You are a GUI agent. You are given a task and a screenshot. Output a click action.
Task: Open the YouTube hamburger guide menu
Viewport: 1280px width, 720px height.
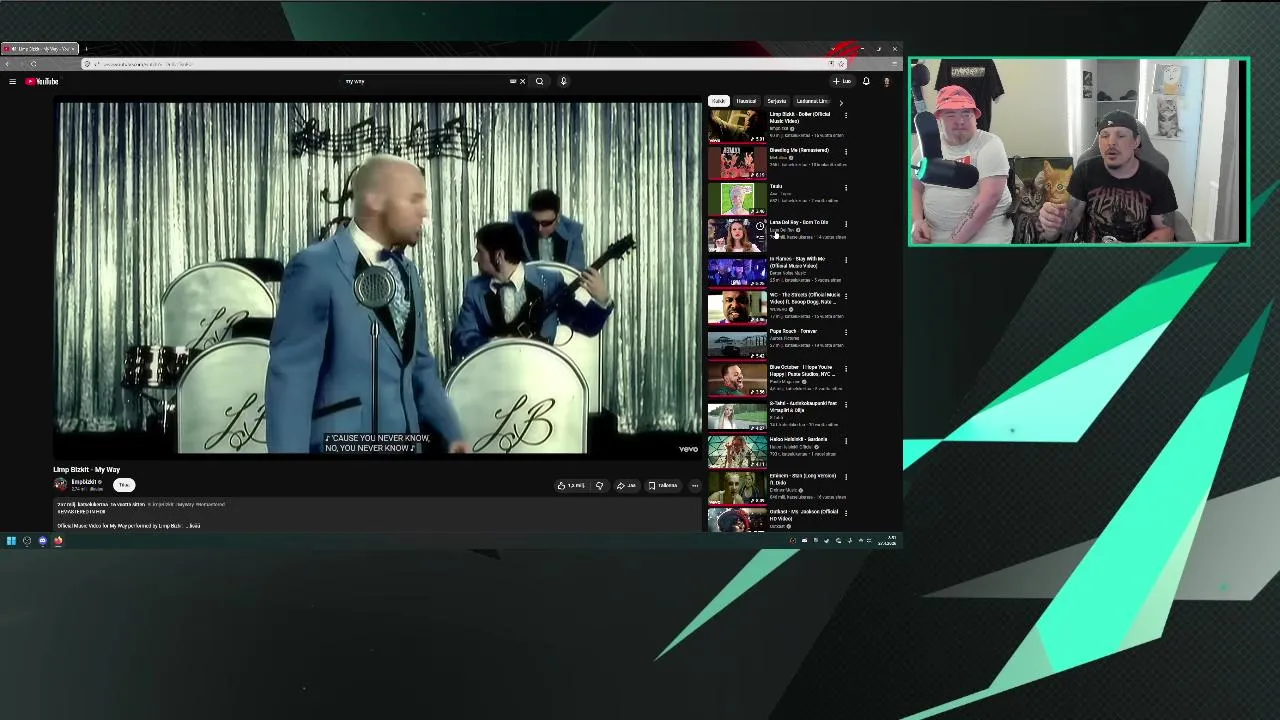tap(12, 81)
